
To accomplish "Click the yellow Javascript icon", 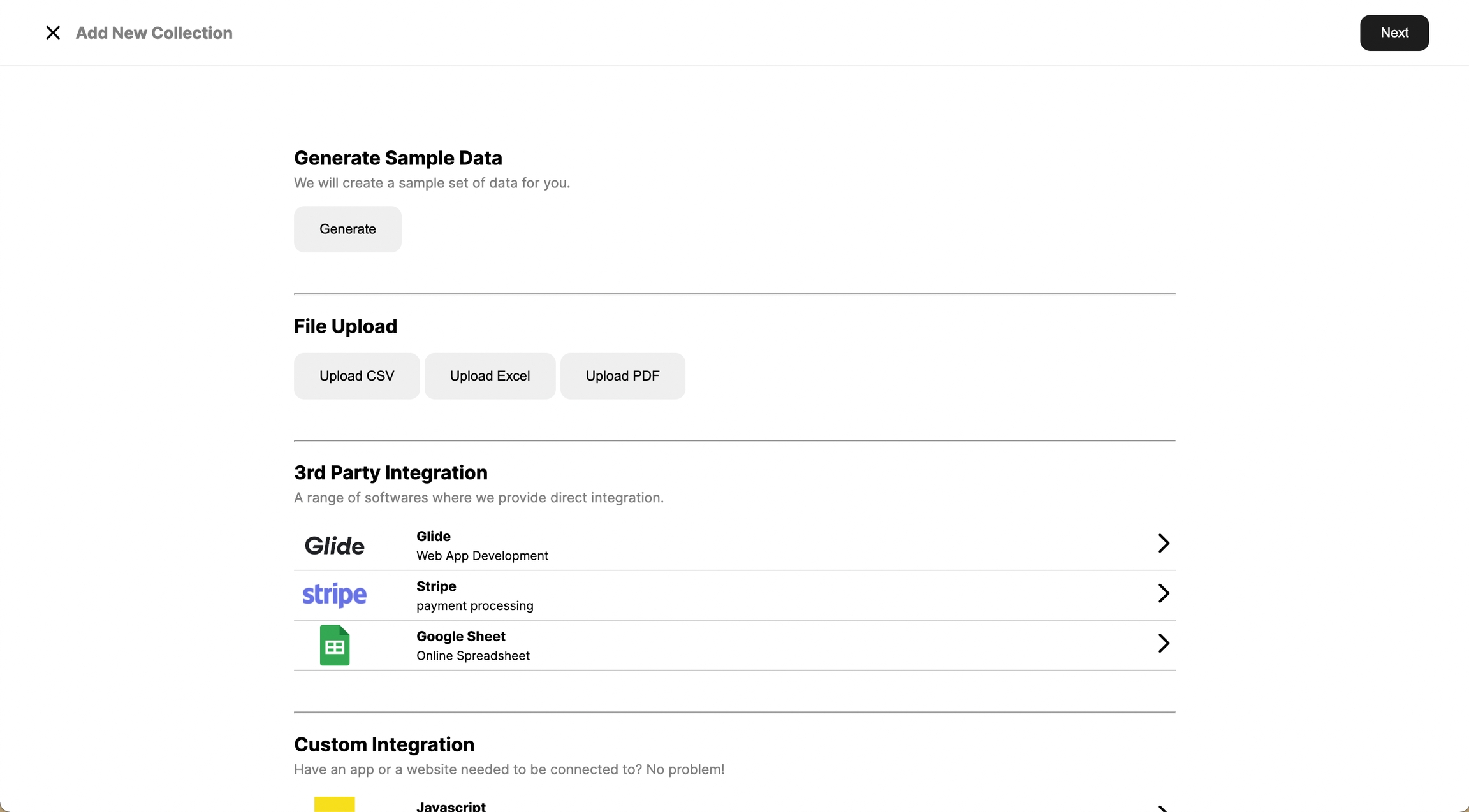I will [x=335, y=804].
